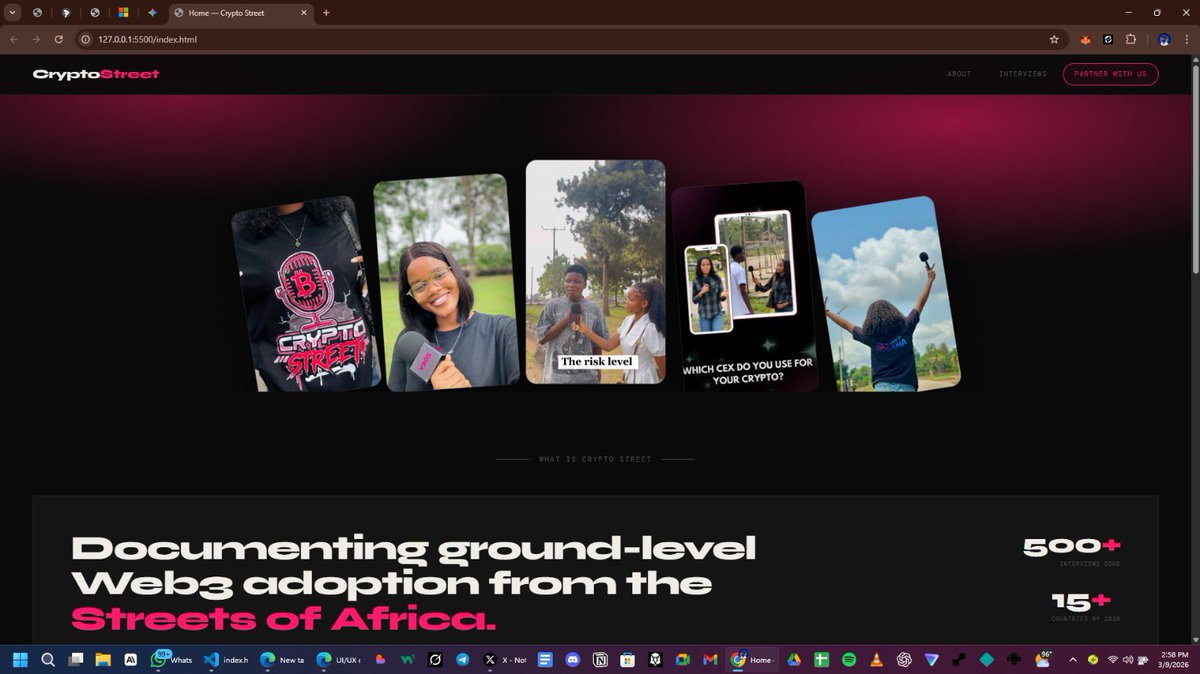Open Google Meet from the taskbar

(683, 660)
